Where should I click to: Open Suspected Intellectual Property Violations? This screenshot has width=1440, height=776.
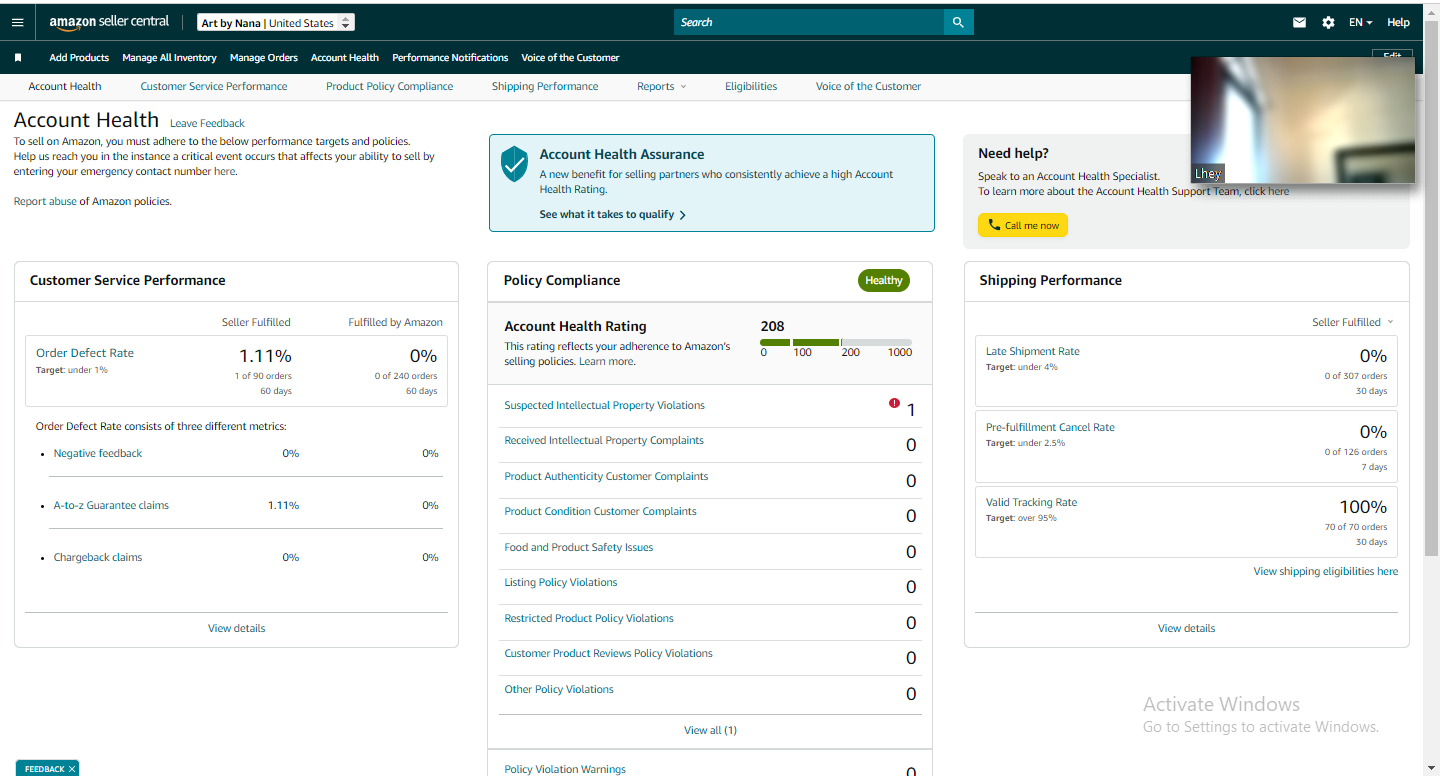coord(604,406)
